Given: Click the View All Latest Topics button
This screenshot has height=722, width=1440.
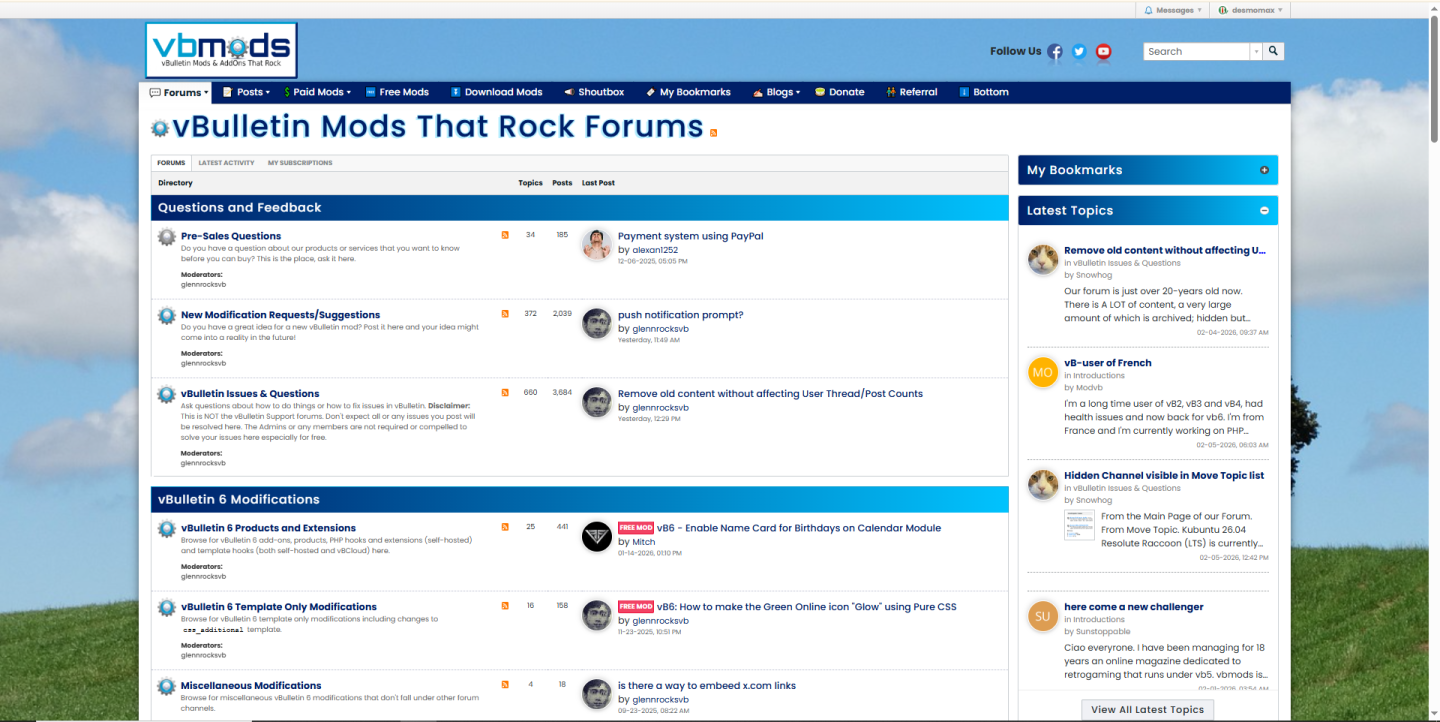Looking at the screenshot, I should [x=1147, y=710].
